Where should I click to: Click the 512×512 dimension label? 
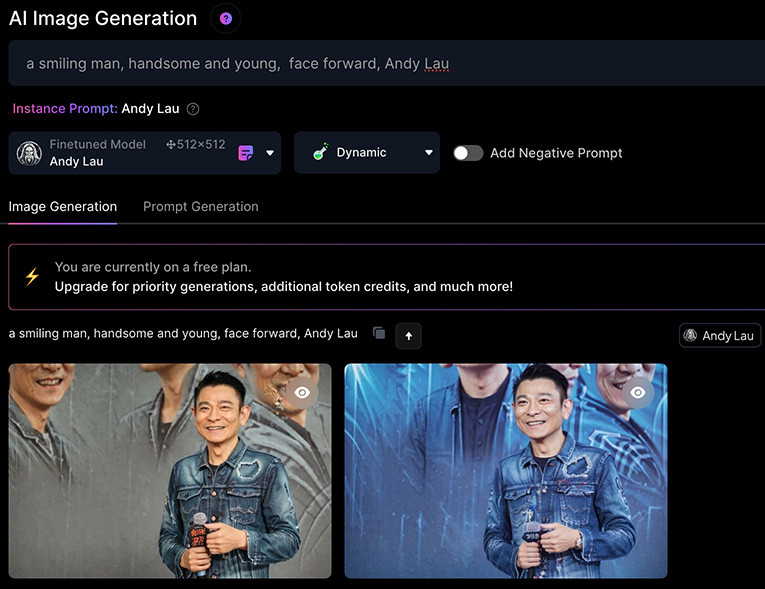pos(196,144)
